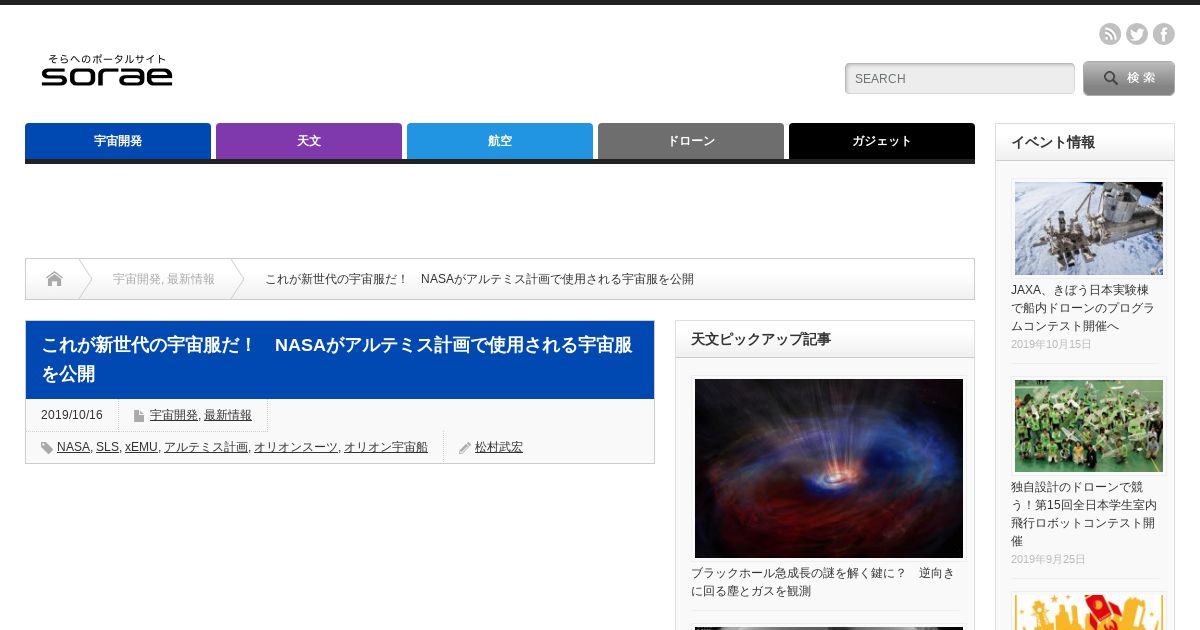The image size is (1200, 630).
Task: Open the ドローン navigation tab
Action: point(691,141)
